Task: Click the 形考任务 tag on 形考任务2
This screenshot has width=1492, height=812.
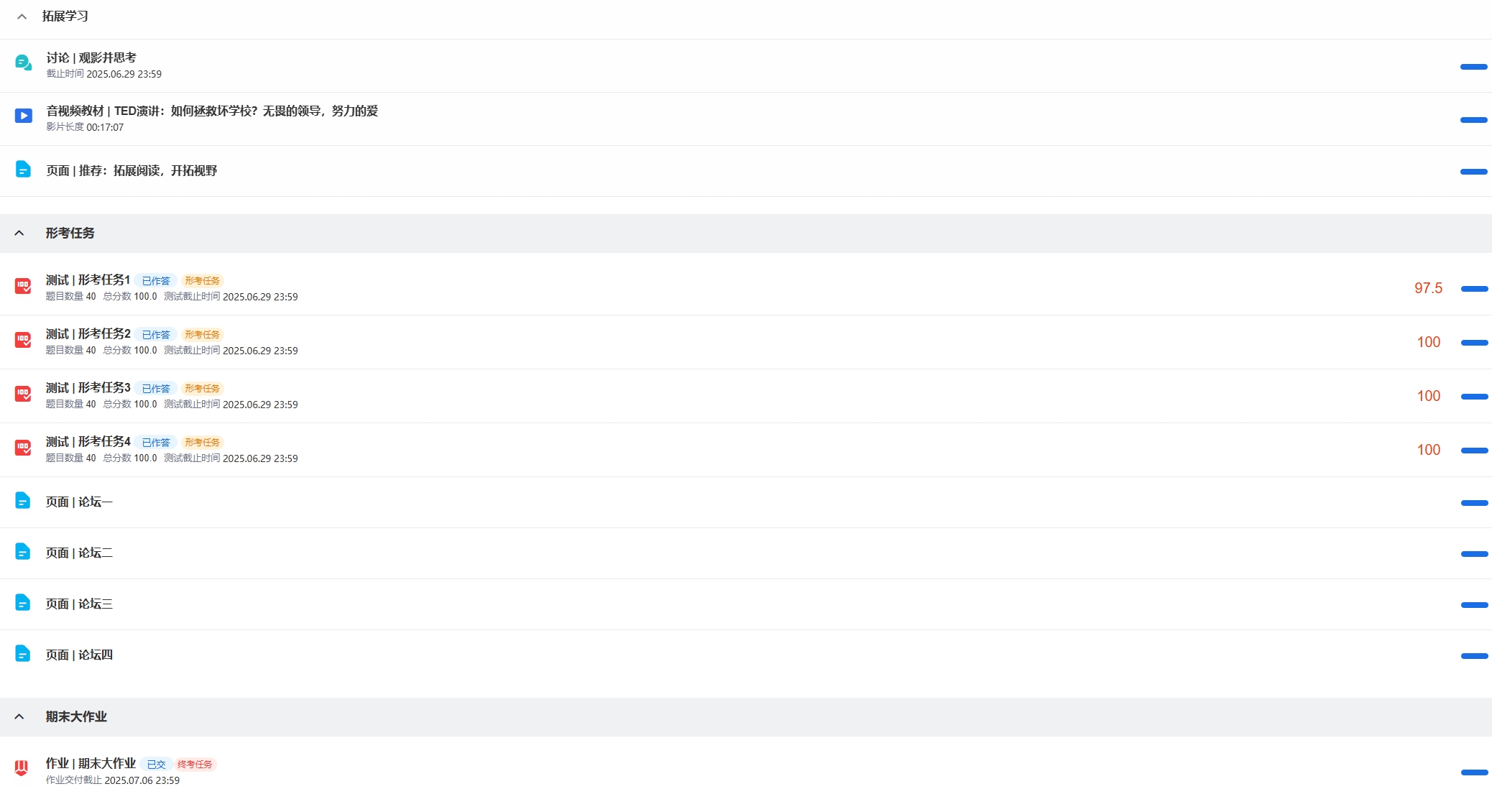Action: tap(202, 335)
